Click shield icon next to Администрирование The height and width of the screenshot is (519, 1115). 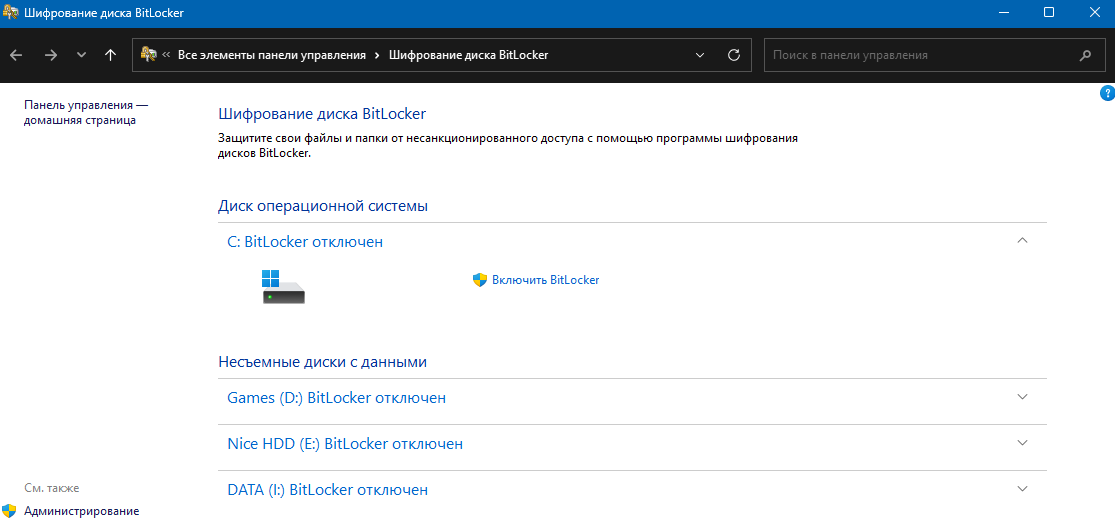coord(9,510)
